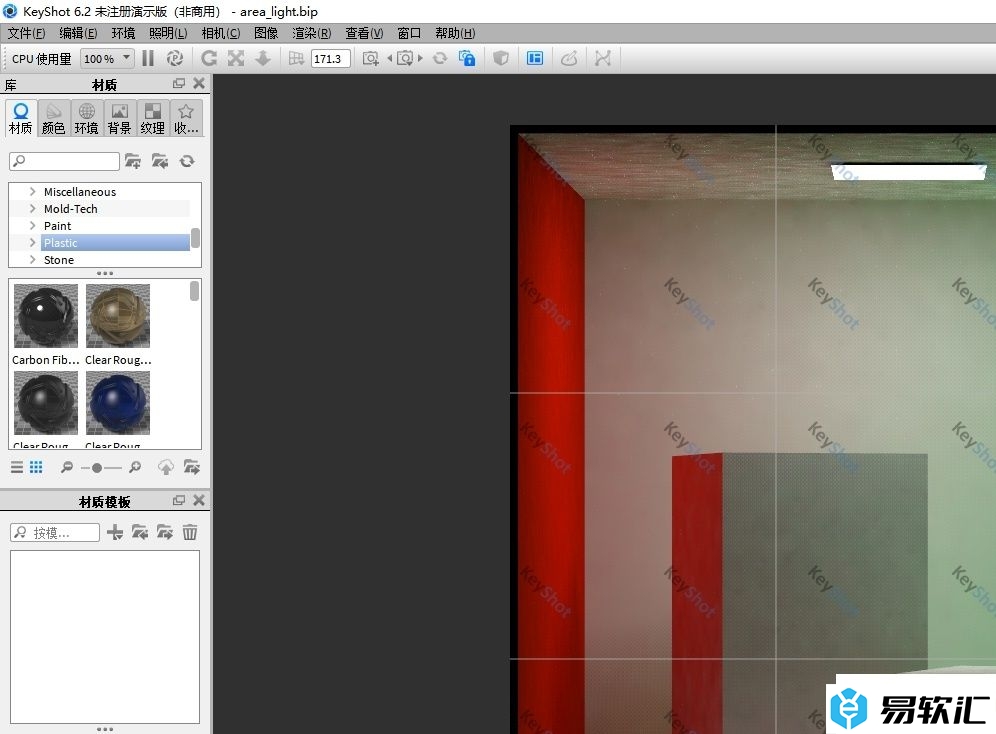The image size is (996, 734).
Task: Toggle the blue panel layout icon
Action: [535, 58]
